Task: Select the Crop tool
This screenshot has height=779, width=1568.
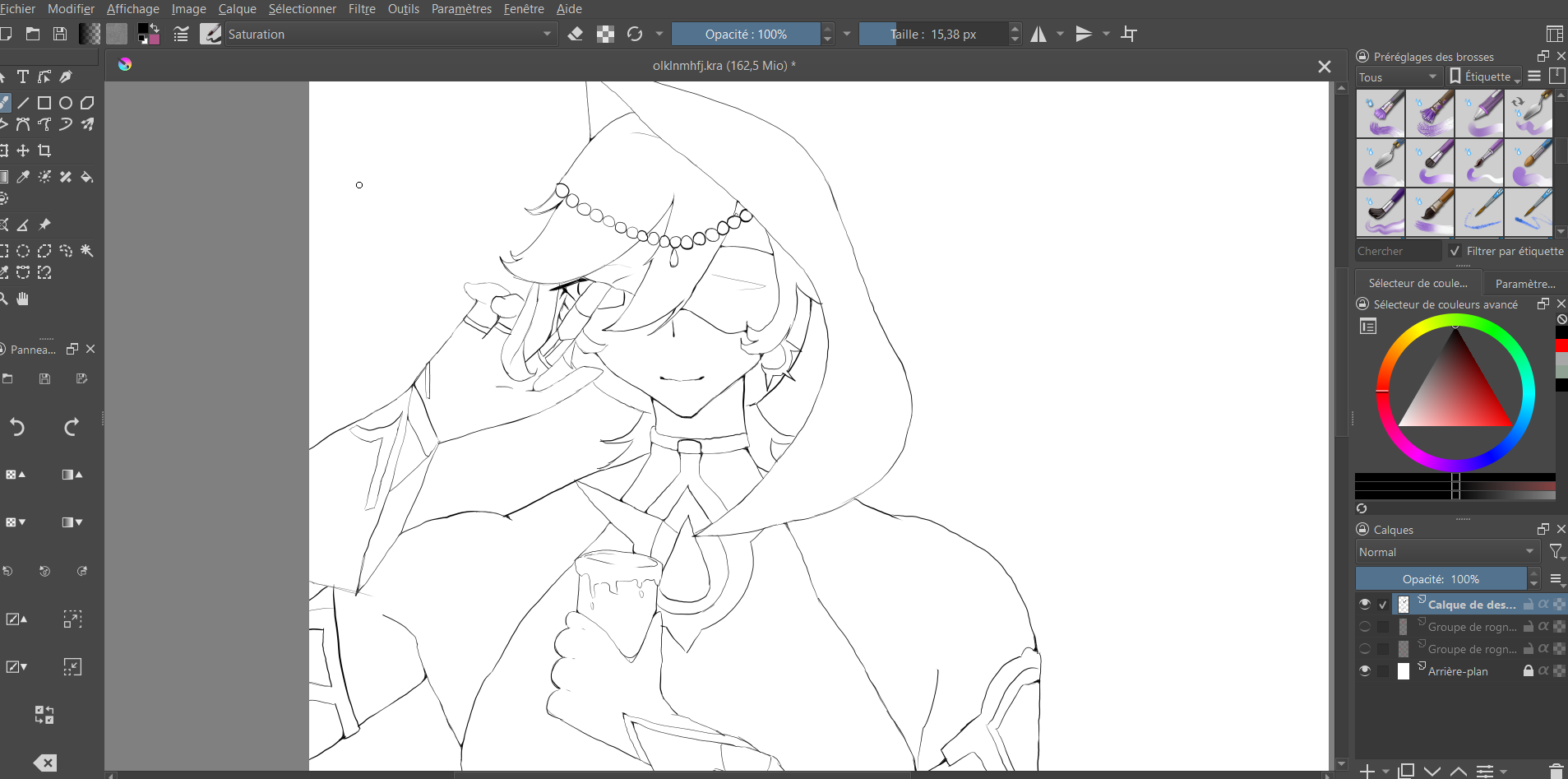Action: [44, 151]
